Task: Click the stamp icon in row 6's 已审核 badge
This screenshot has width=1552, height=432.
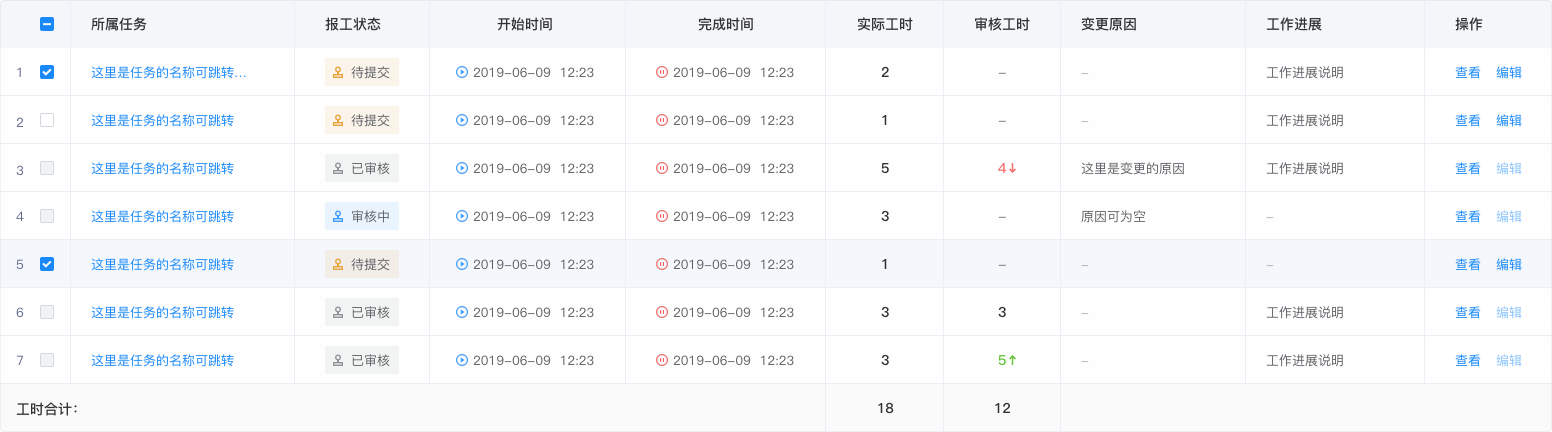Action: coord(338,312)
